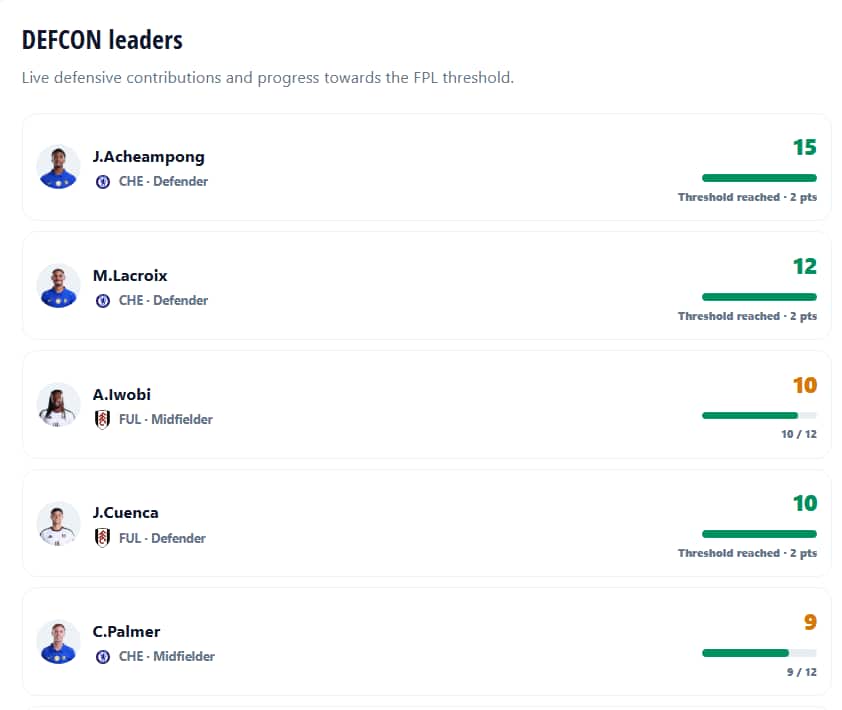
Task: Click the DEFCON leaders heading
Action: click(x=102, y=40)
